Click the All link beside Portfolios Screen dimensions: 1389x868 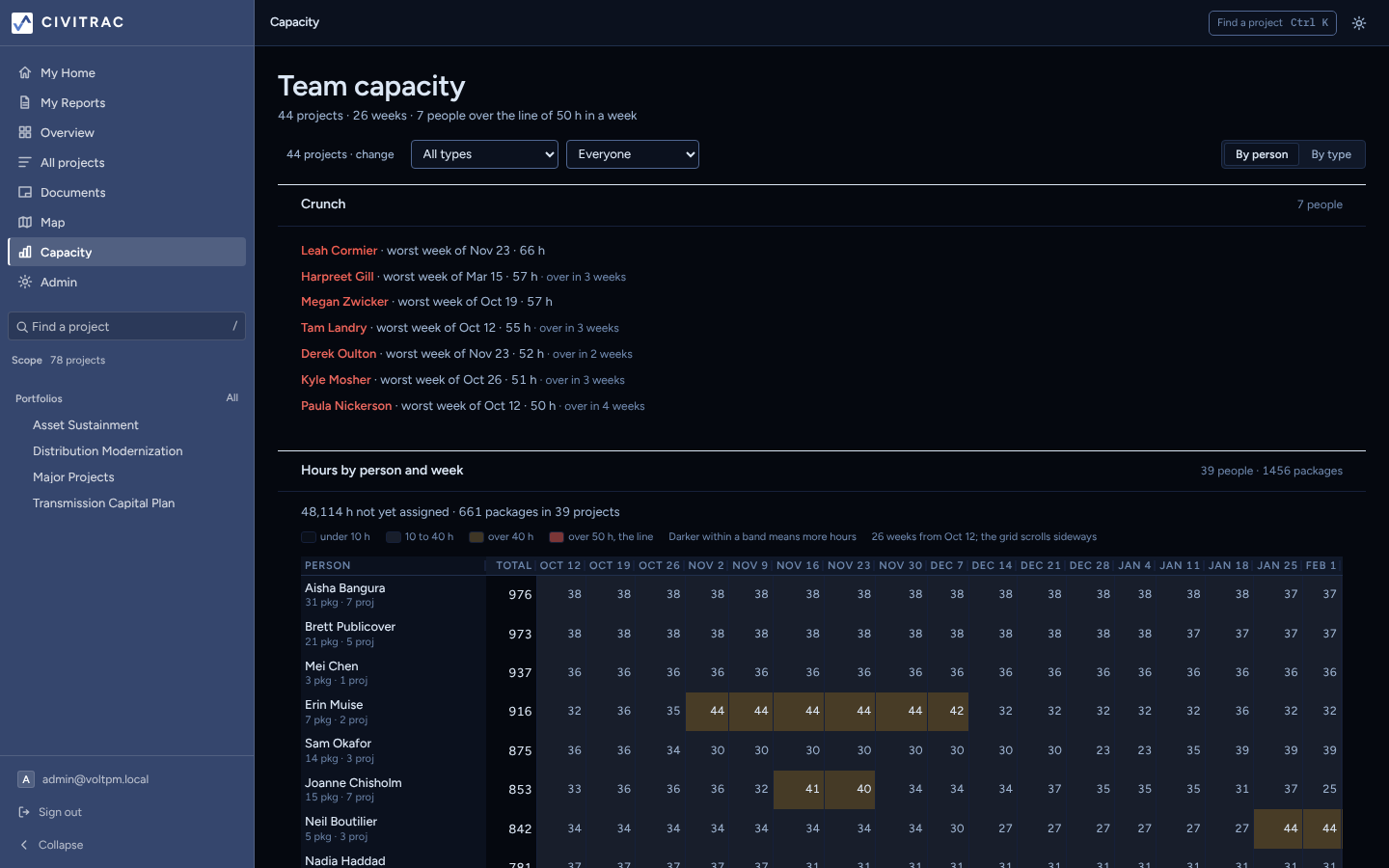coord(232,397)
